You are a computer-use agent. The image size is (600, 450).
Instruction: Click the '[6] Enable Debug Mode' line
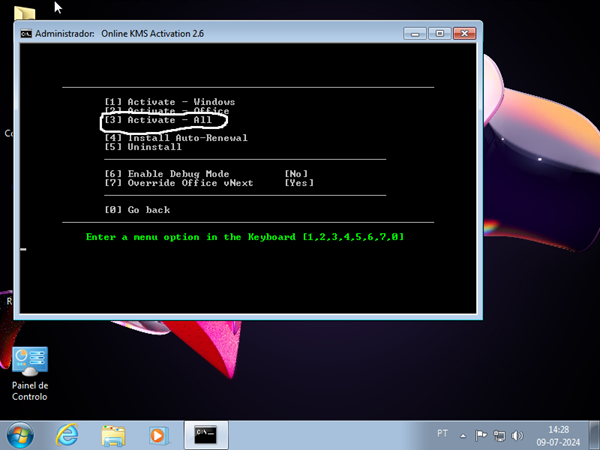pyautogui.click(x=167, y=174)
